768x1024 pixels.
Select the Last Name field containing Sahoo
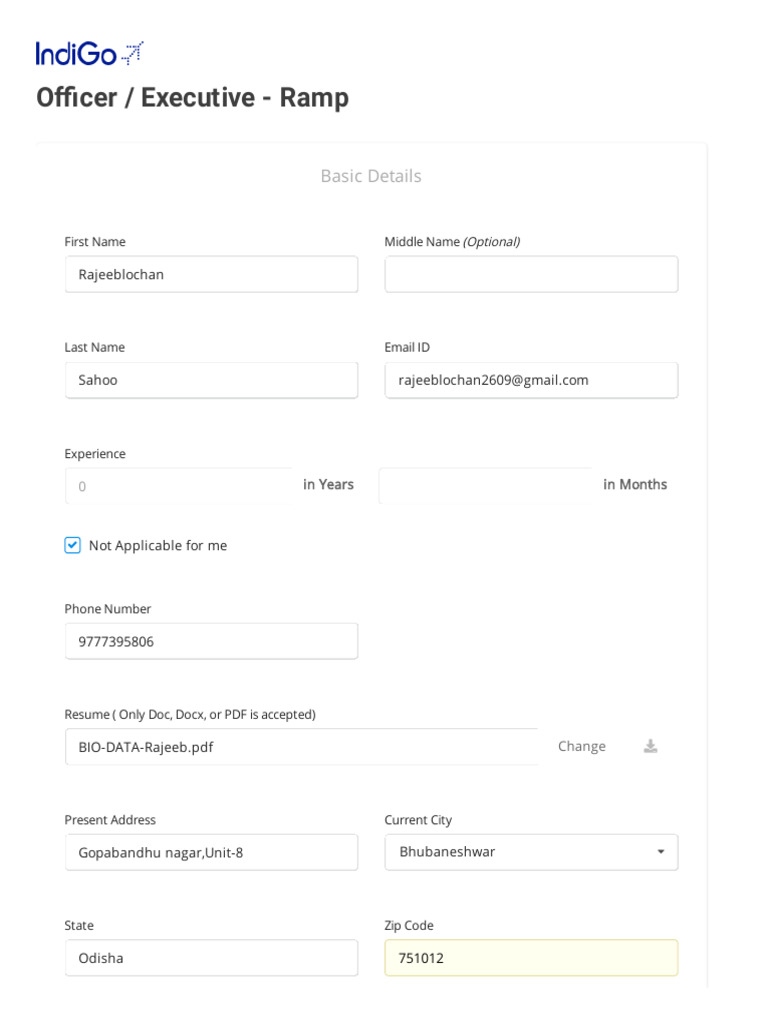coord(211,380)
